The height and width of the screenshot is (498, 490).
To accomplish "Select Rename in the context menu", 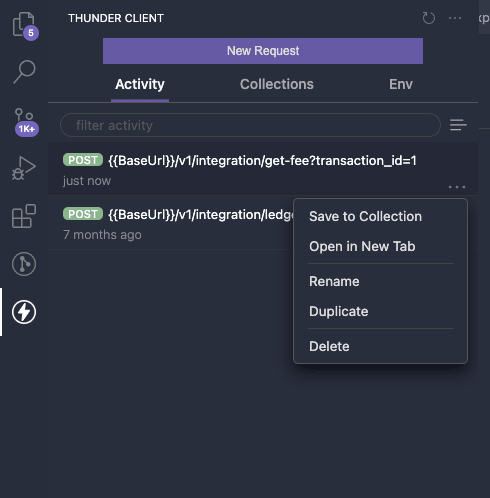I will tap(334, 281).
